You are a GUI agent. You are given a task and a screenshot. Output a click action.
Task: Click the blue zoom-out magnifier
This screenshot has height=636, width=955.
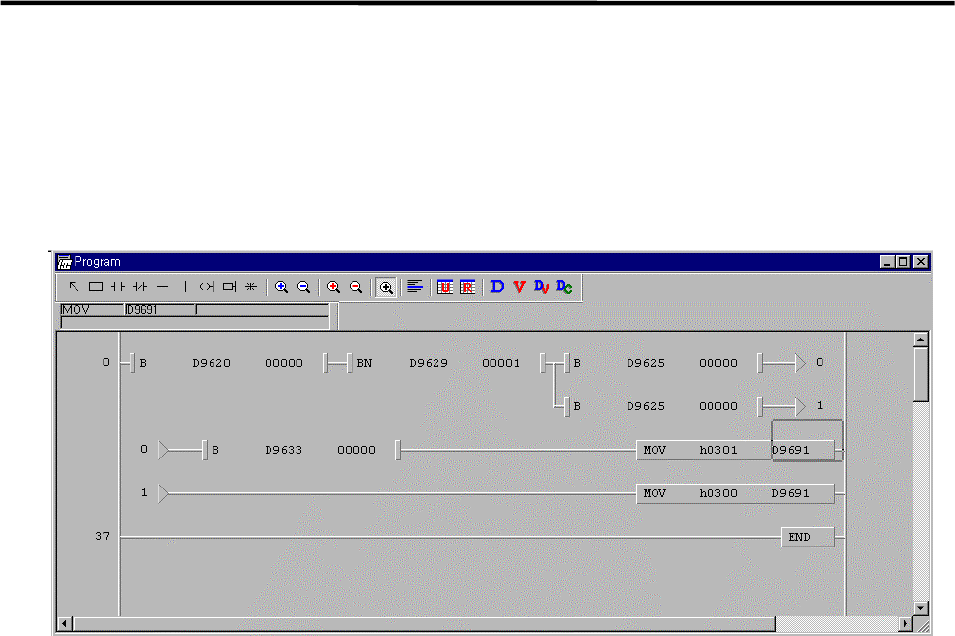point(303,287)
